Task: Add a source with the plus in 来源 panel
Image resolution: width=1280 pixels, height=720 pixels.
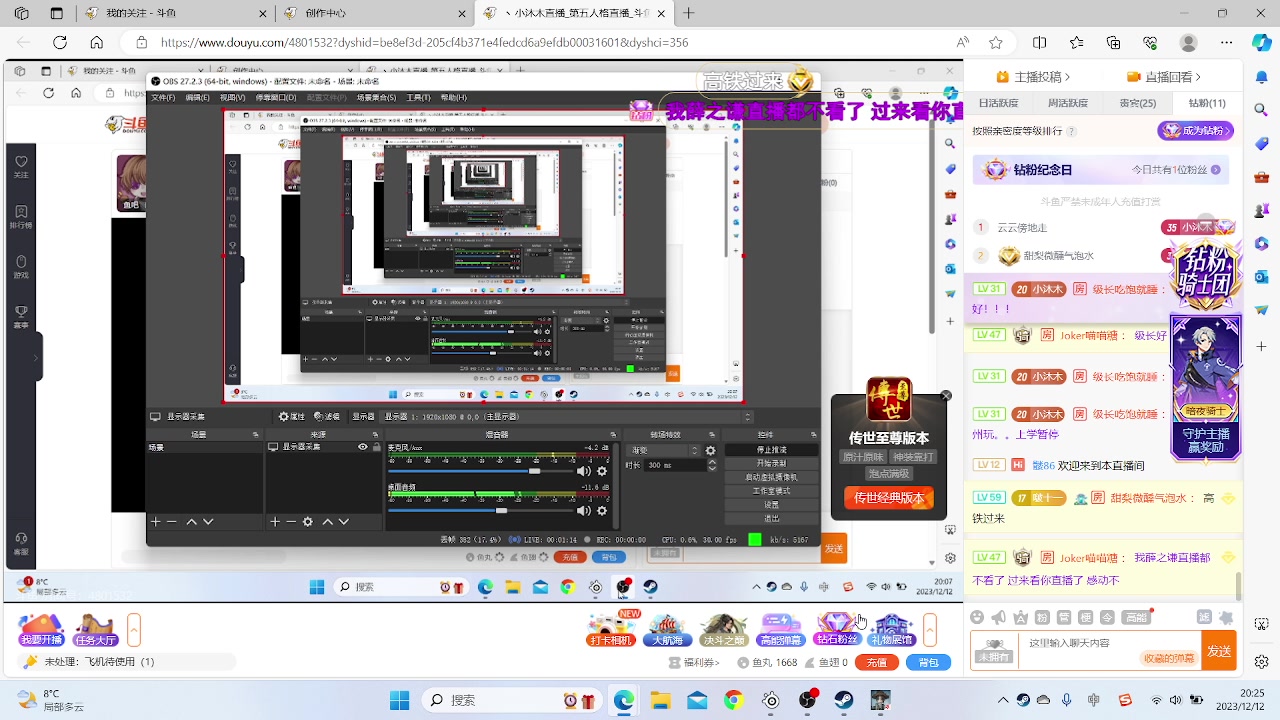Action: (x=275, y=522)
